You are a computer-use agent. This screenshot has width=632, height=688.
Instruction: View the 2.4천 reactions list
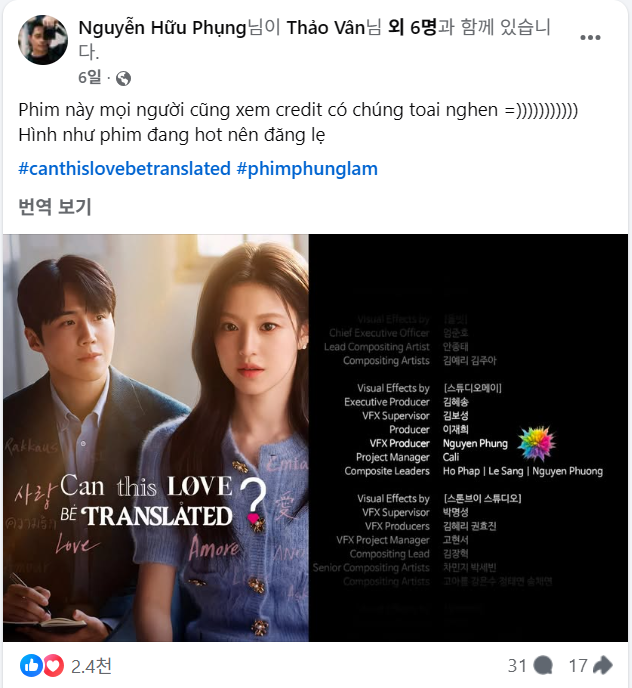pos(91,666)
